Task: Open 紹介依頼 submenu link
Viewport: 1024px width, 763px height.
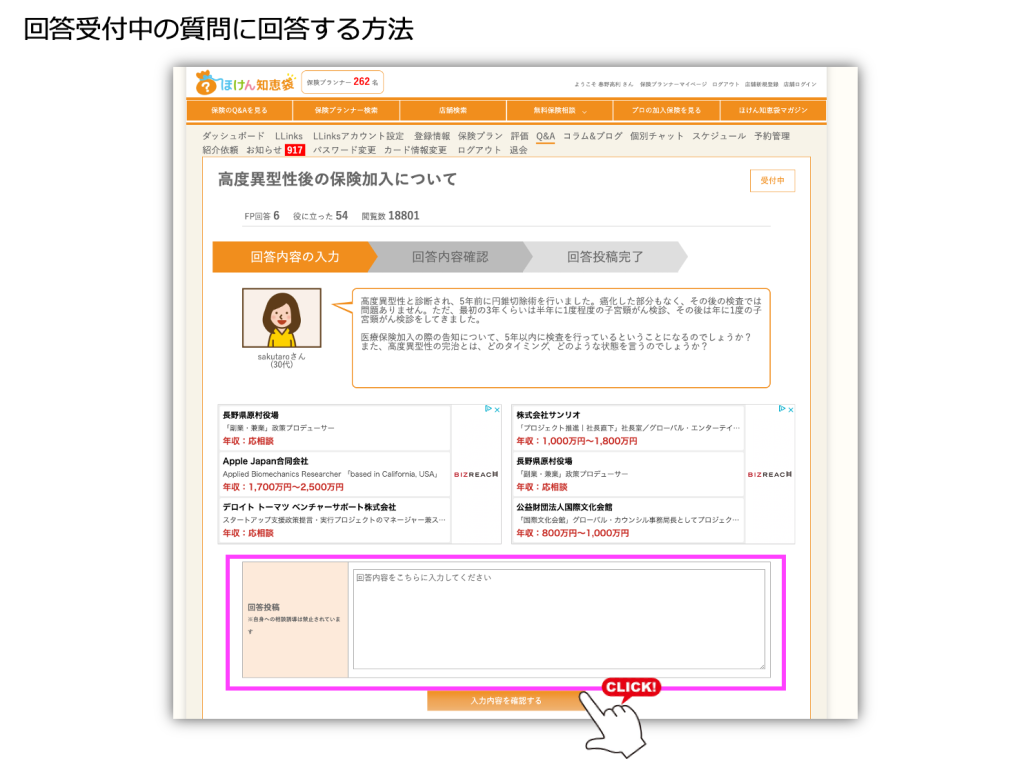Action: click(x=220, y=150)
